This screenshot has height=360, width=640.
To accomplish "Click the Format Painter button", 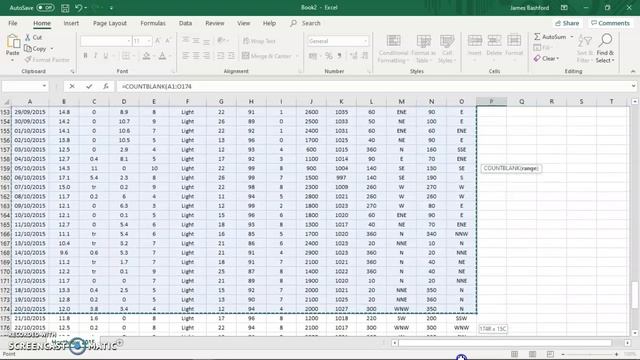I will tap(47, 60).
